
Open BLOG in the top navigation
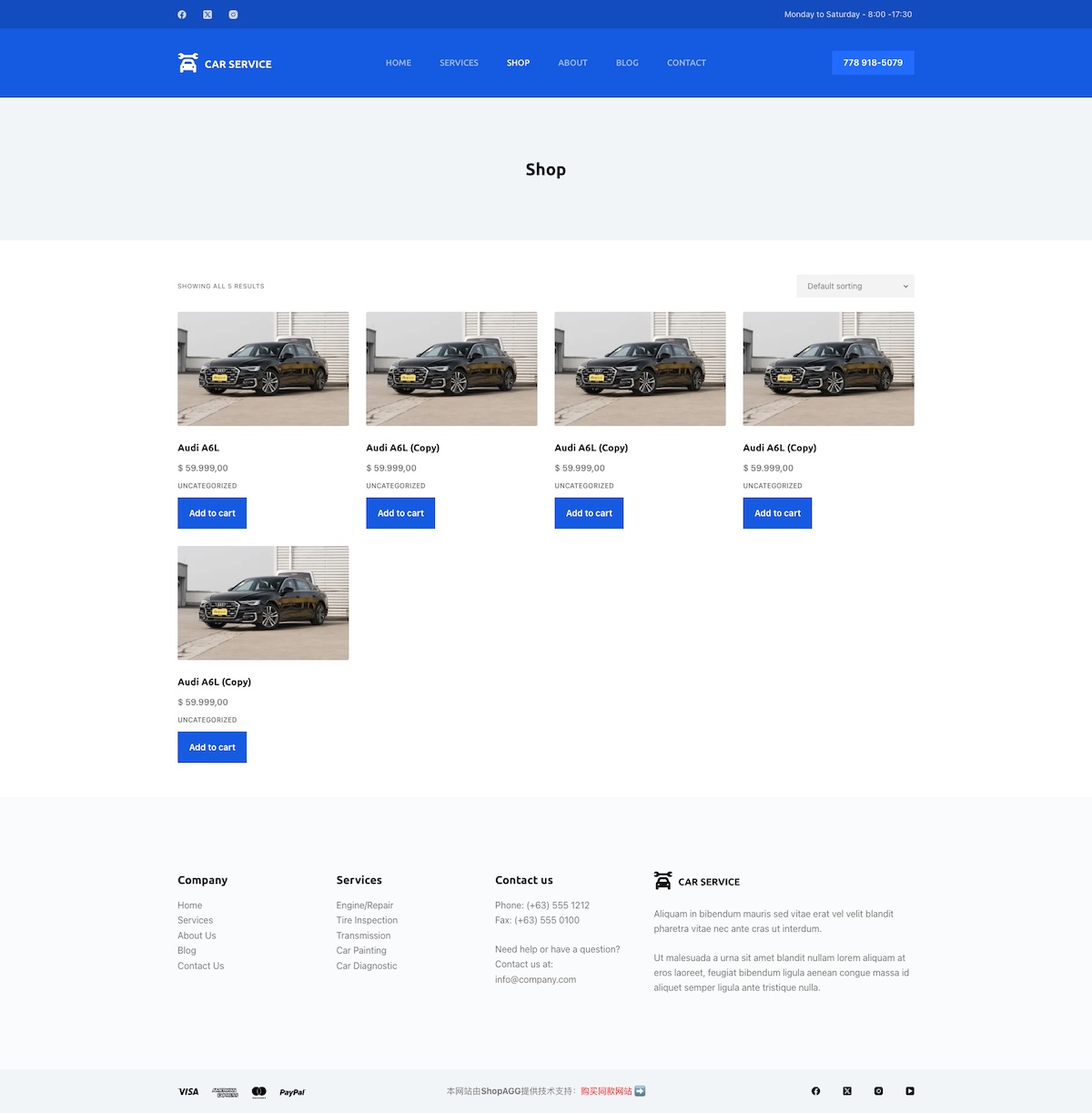point(627,63)
